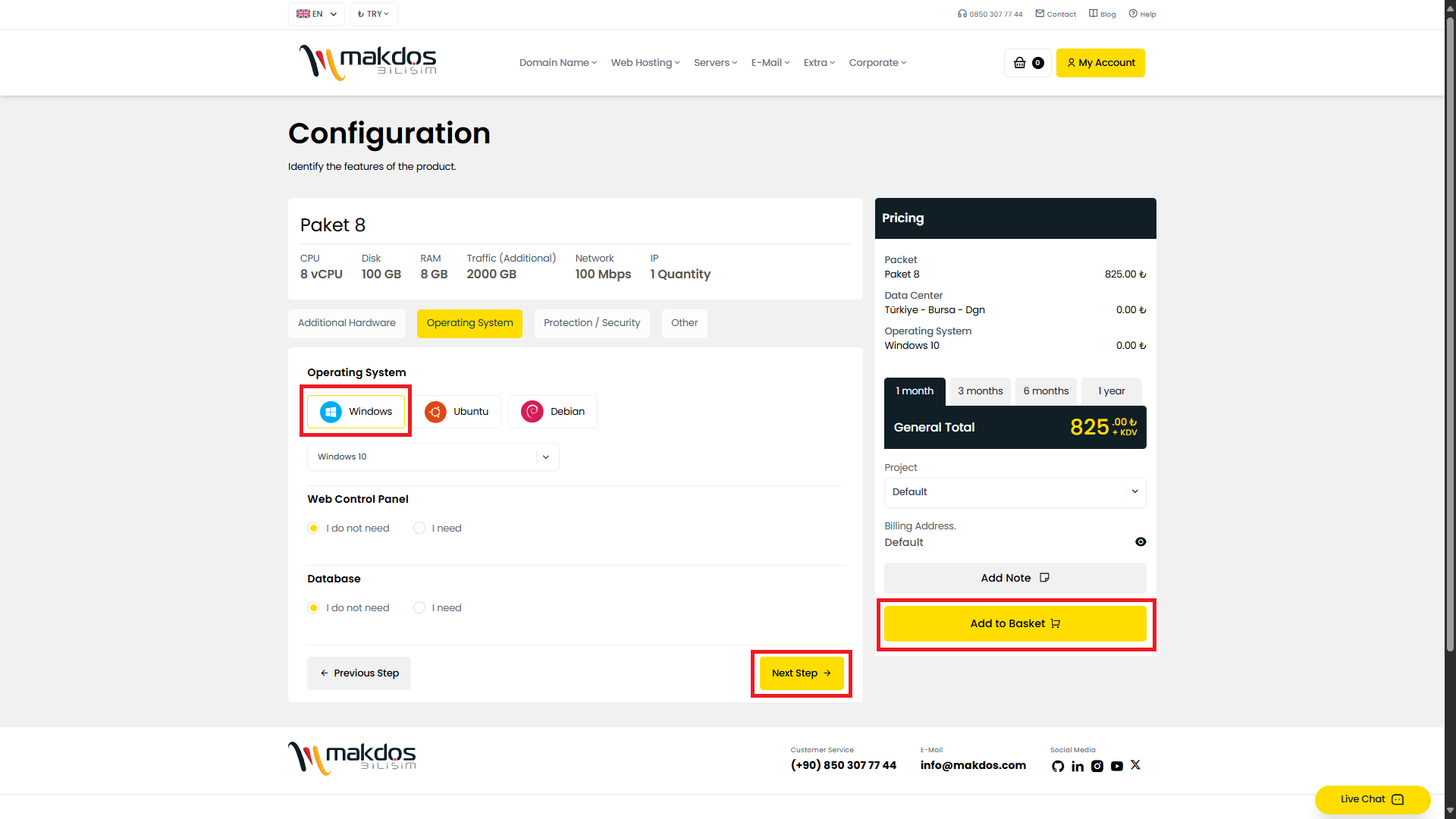Open the Project Default dropdown
The image size is (1456, 819).
(1015, 492)
